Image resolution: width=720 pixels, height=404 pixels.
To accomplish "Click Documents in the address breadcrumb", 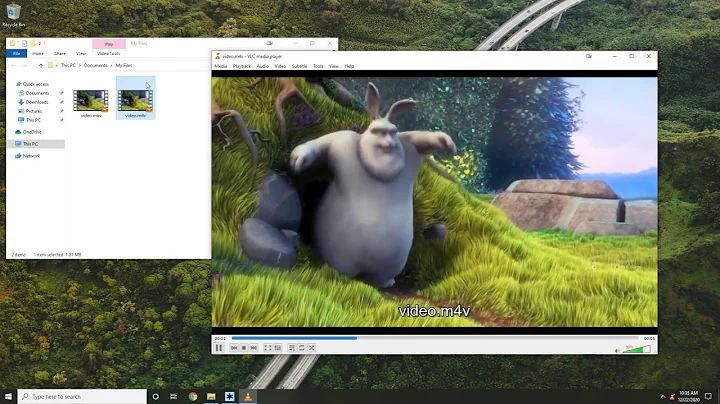I will coord(96,66).
